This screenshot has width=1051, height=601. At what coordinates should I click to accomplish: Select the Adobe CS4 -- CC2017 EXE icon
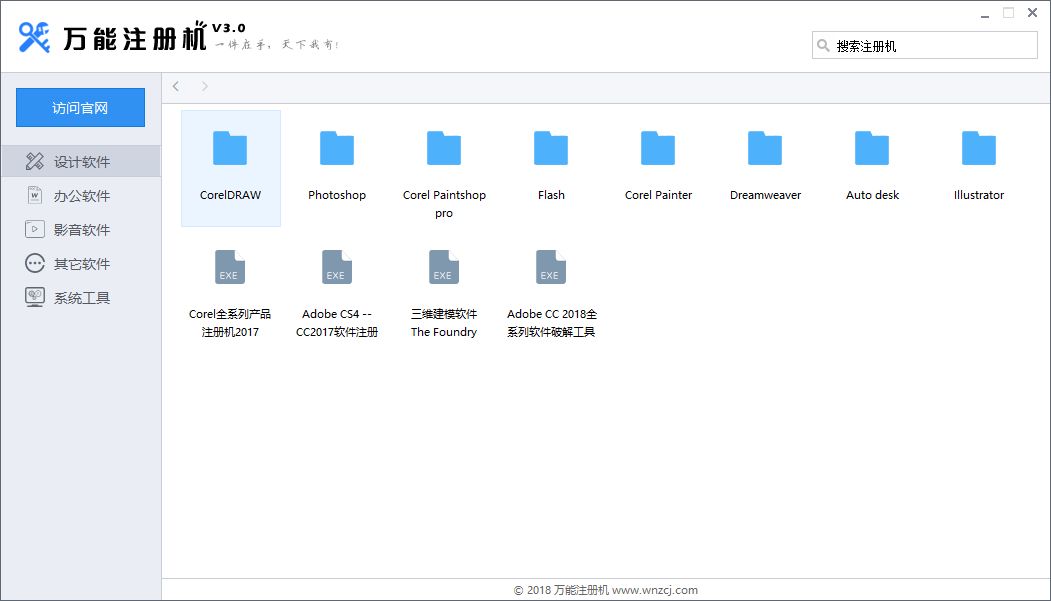336,267
